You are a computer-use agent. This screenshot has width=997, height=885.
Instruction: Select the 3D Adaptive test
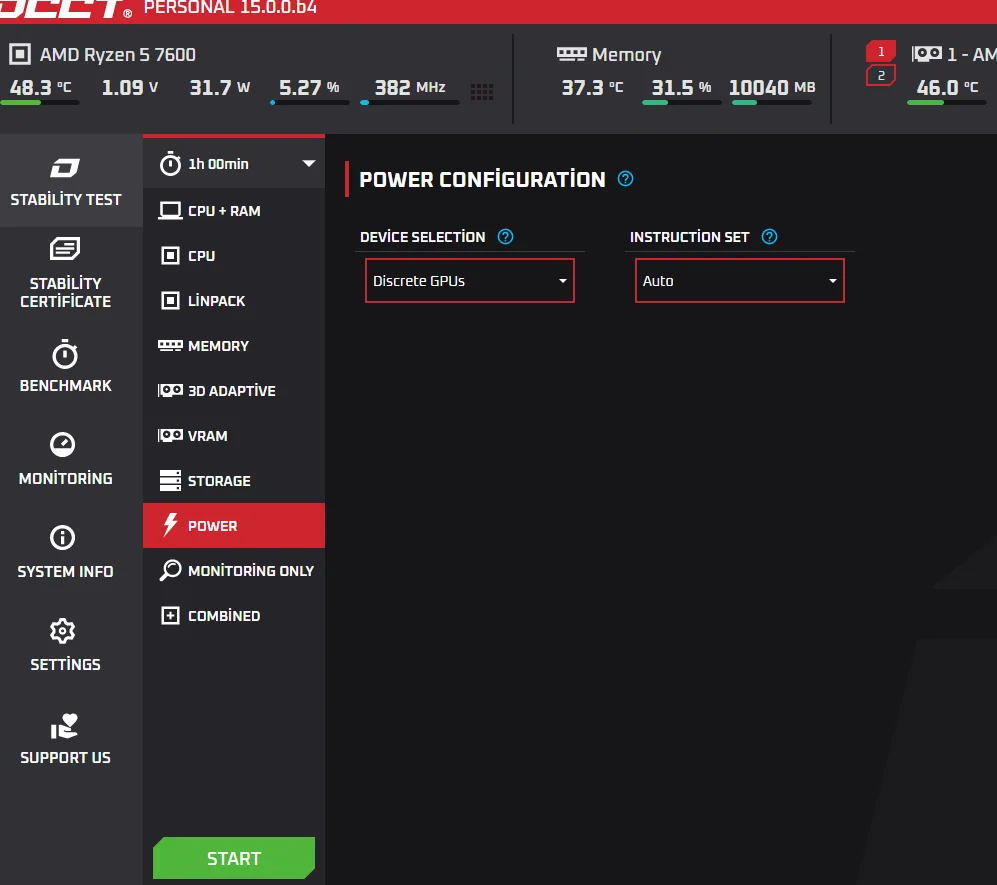click(234, 390)
